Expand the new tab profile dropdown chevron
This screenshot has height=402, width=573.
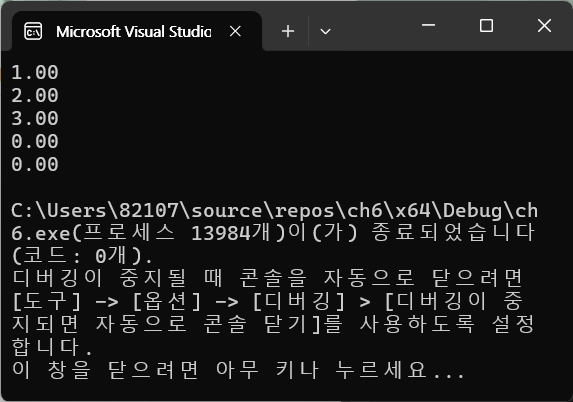click(325, 32)
